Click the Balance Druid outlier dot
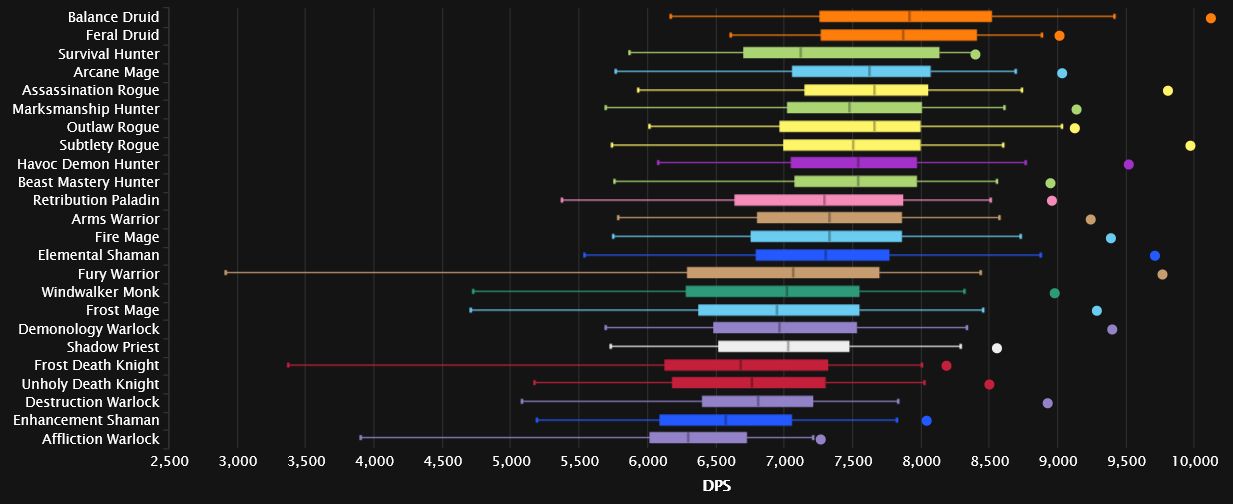 1210,18
